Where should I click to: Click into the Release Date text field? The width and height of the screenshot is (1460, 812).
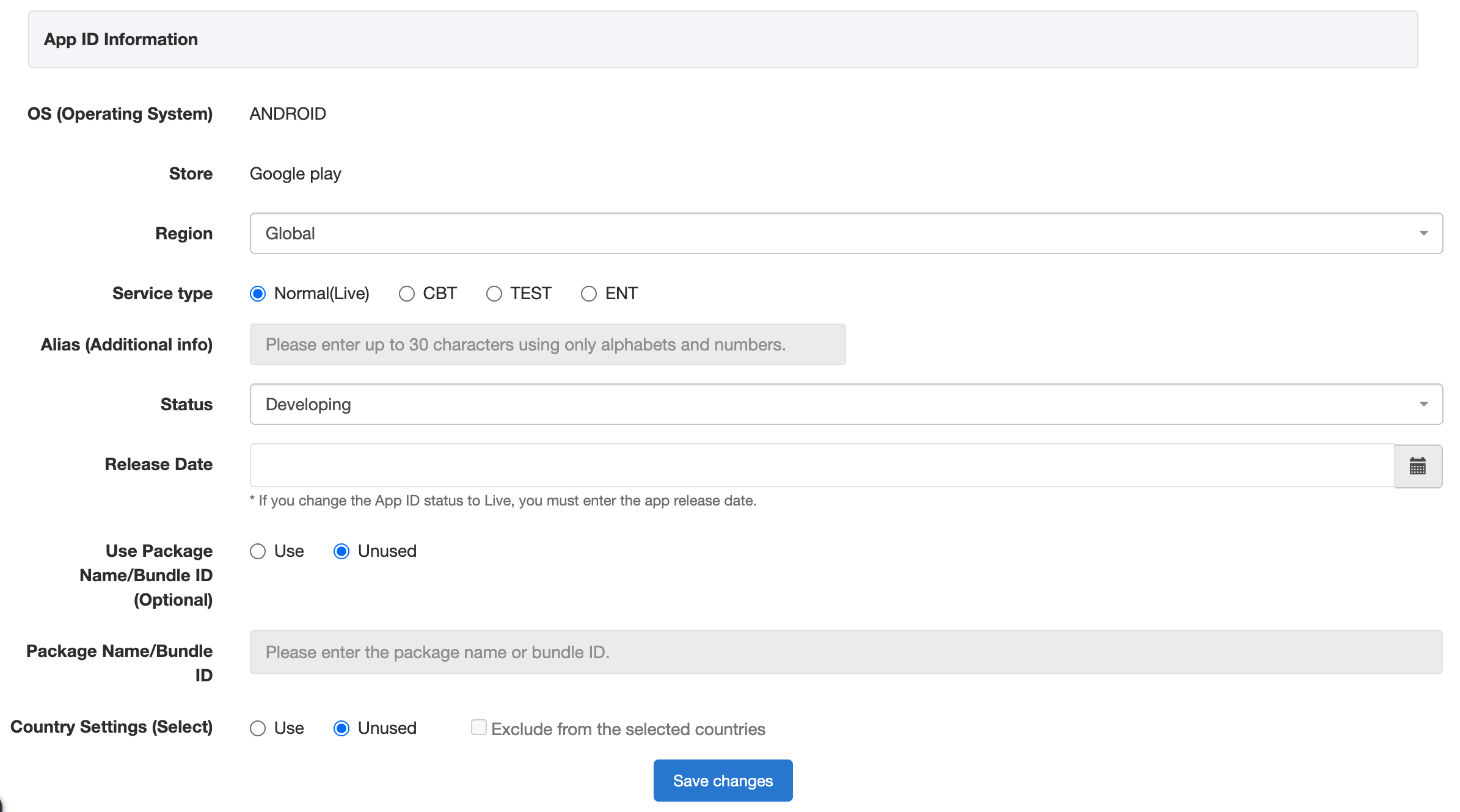coord(822,465)
